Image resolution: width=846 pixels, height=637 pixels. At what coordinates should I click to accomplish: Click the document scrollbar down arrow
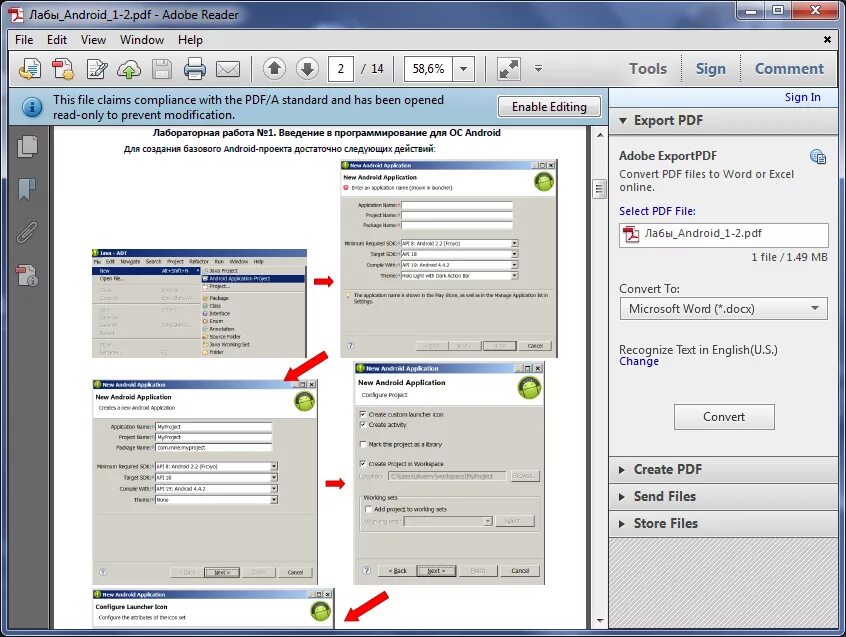(599, 621)
